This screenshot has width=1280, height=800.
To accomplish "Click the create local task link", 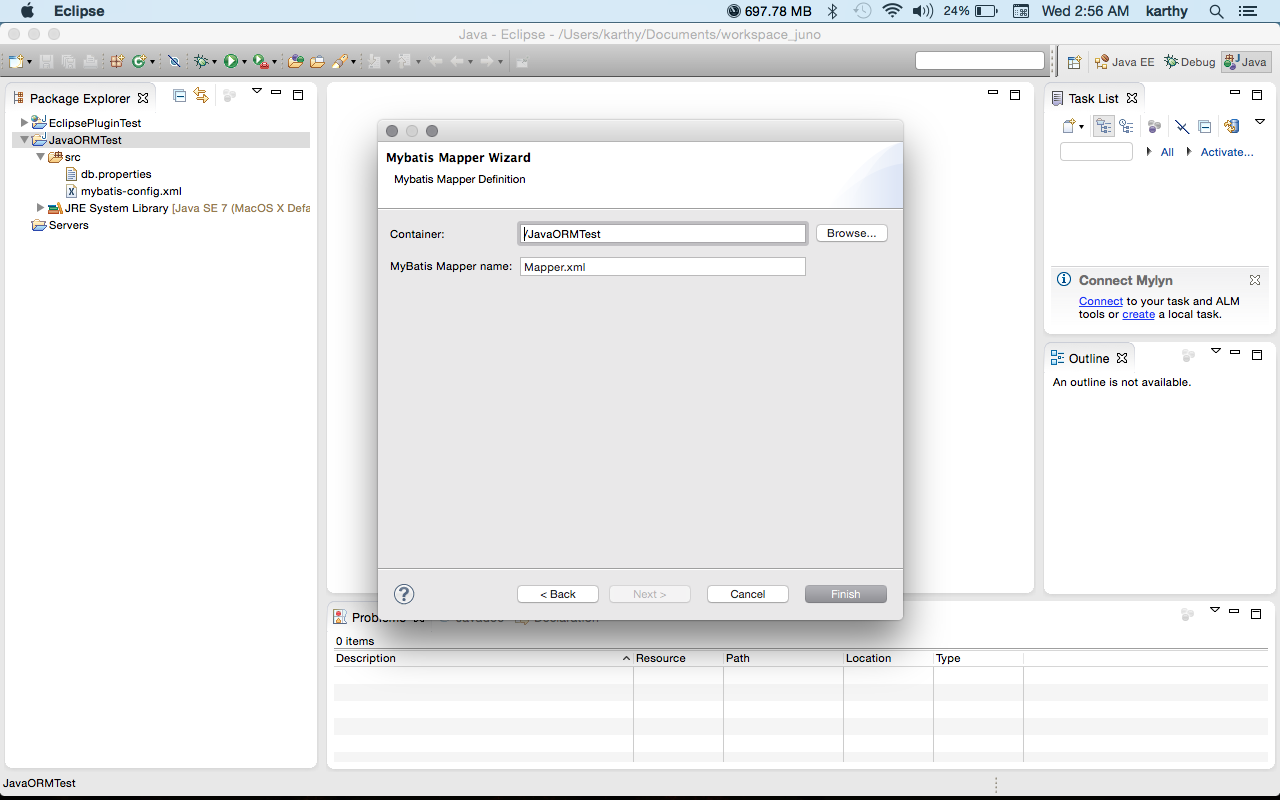I will pos(1138,314).
